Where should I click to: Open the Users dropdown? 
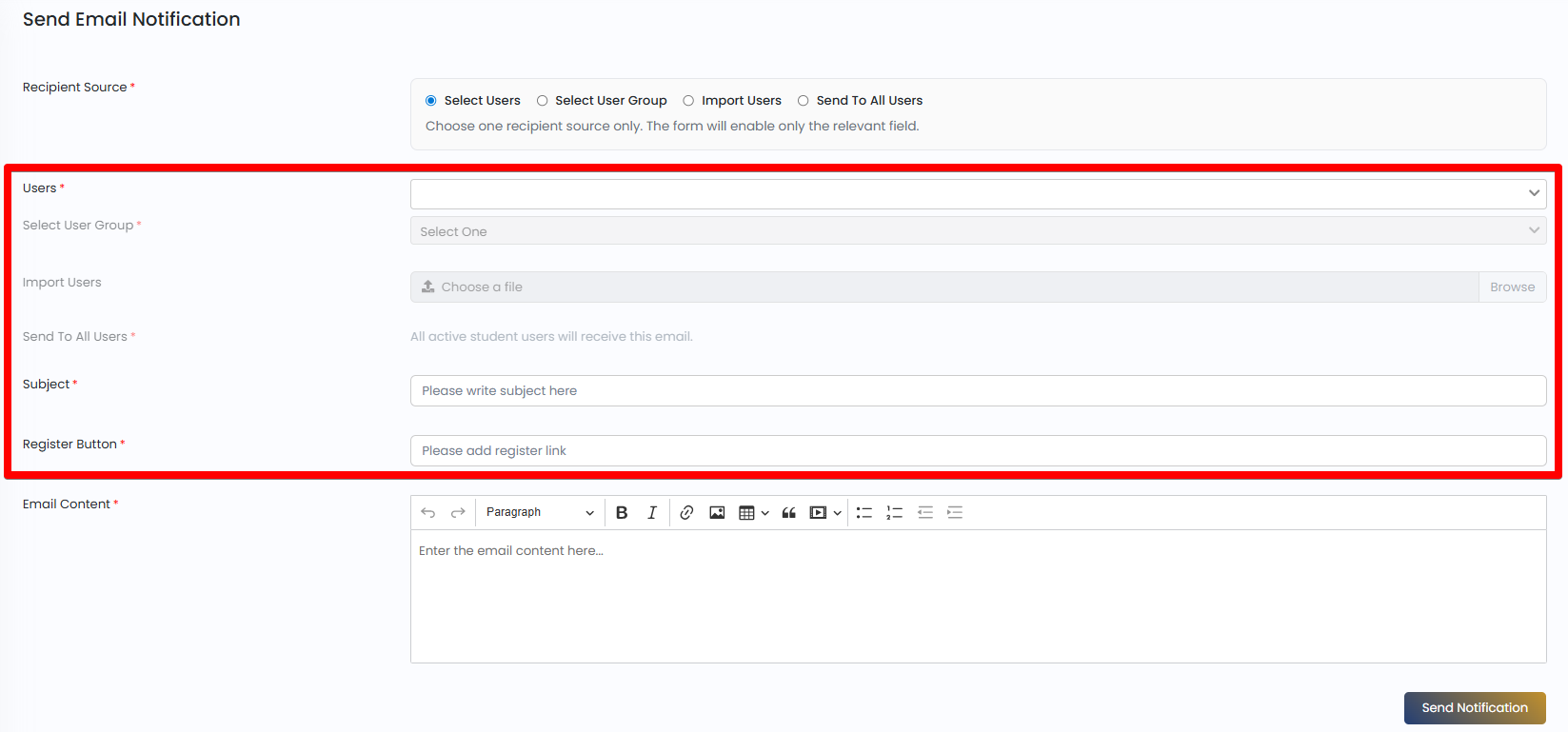978,193
